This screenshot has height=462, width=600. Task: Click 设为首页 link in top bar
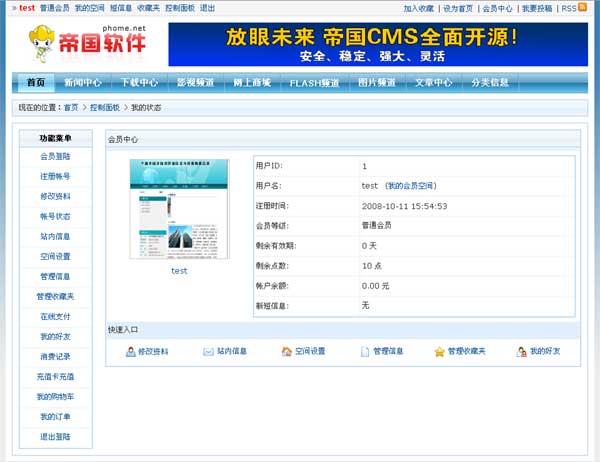458,8
